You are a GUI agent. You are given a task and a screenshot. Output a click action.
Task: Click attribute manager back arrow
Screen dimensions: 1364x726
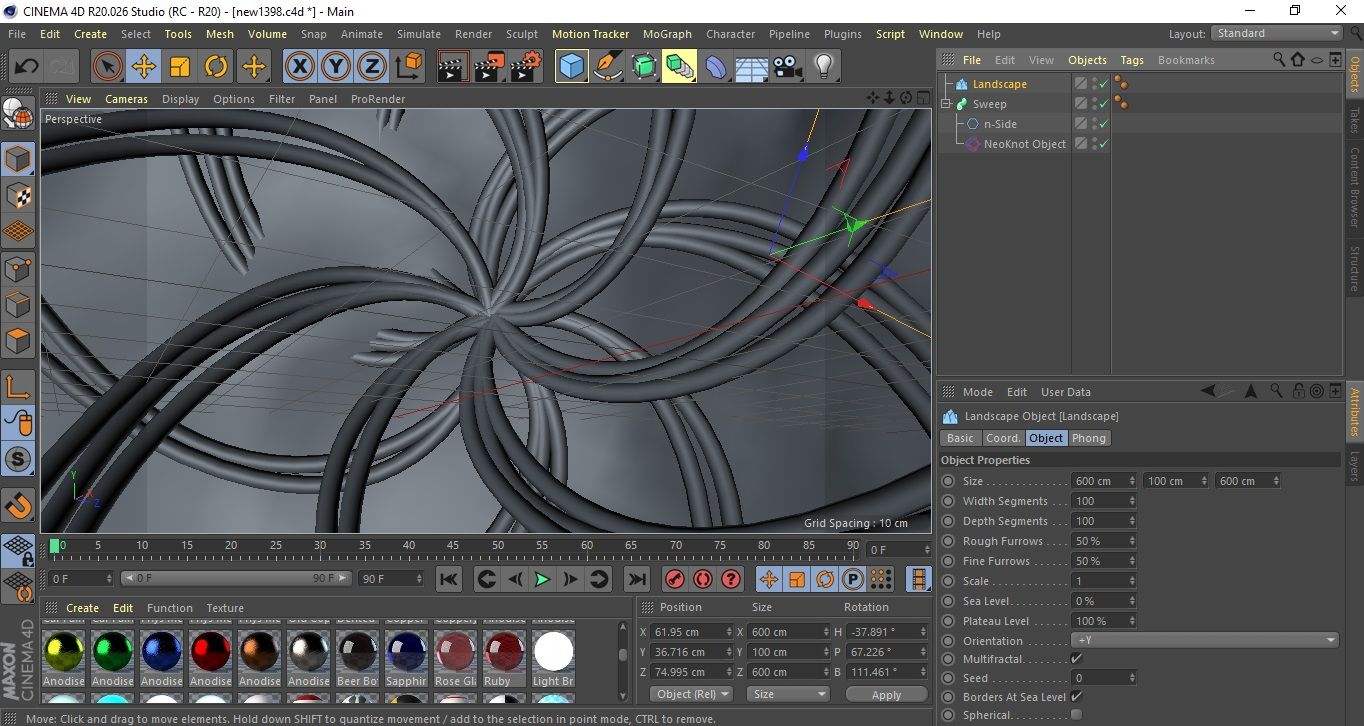(x=1210, y=391)
